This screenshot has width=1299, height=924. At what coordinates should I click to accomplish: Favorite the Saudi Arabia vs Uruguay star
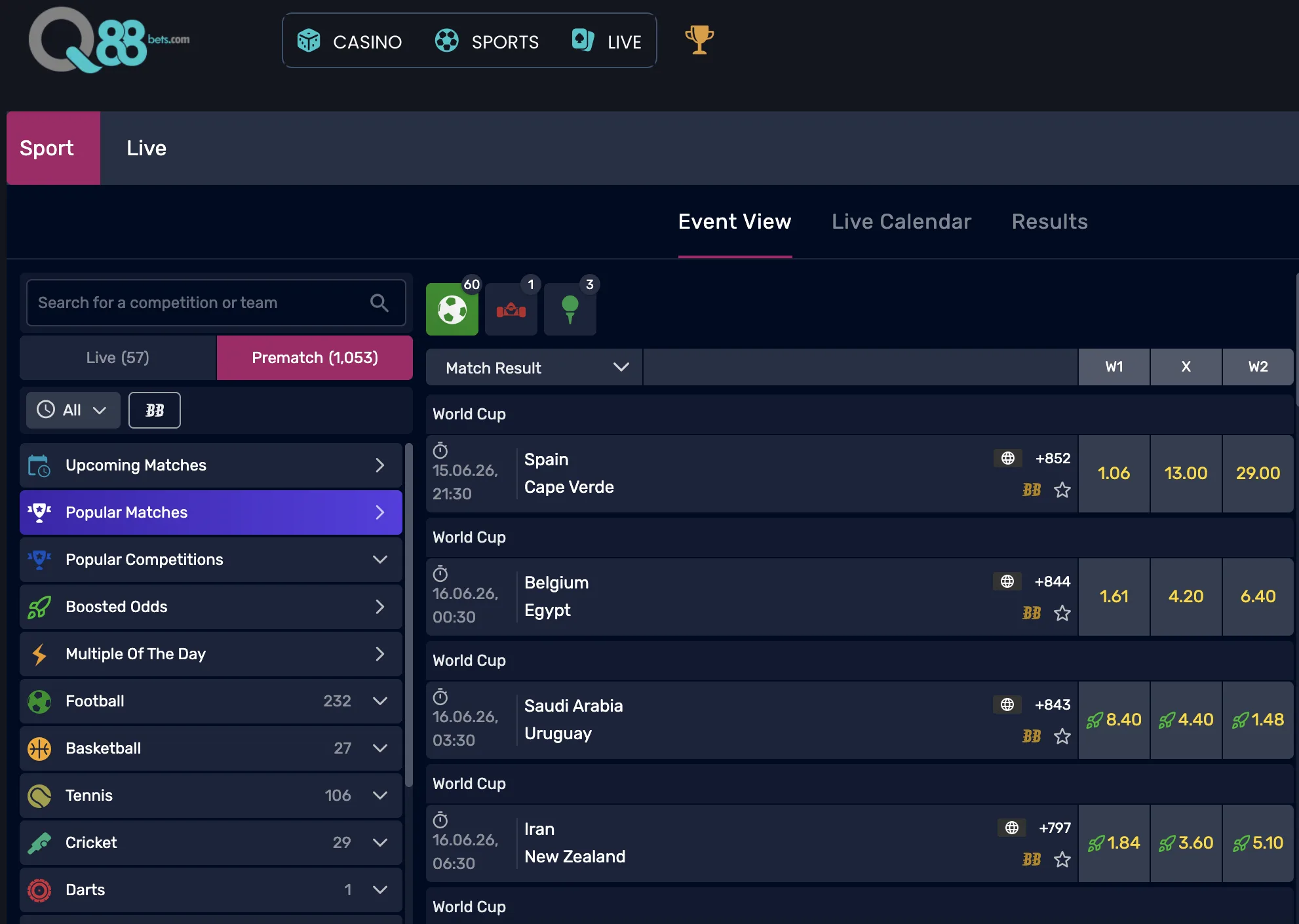tap(1062, 736)
